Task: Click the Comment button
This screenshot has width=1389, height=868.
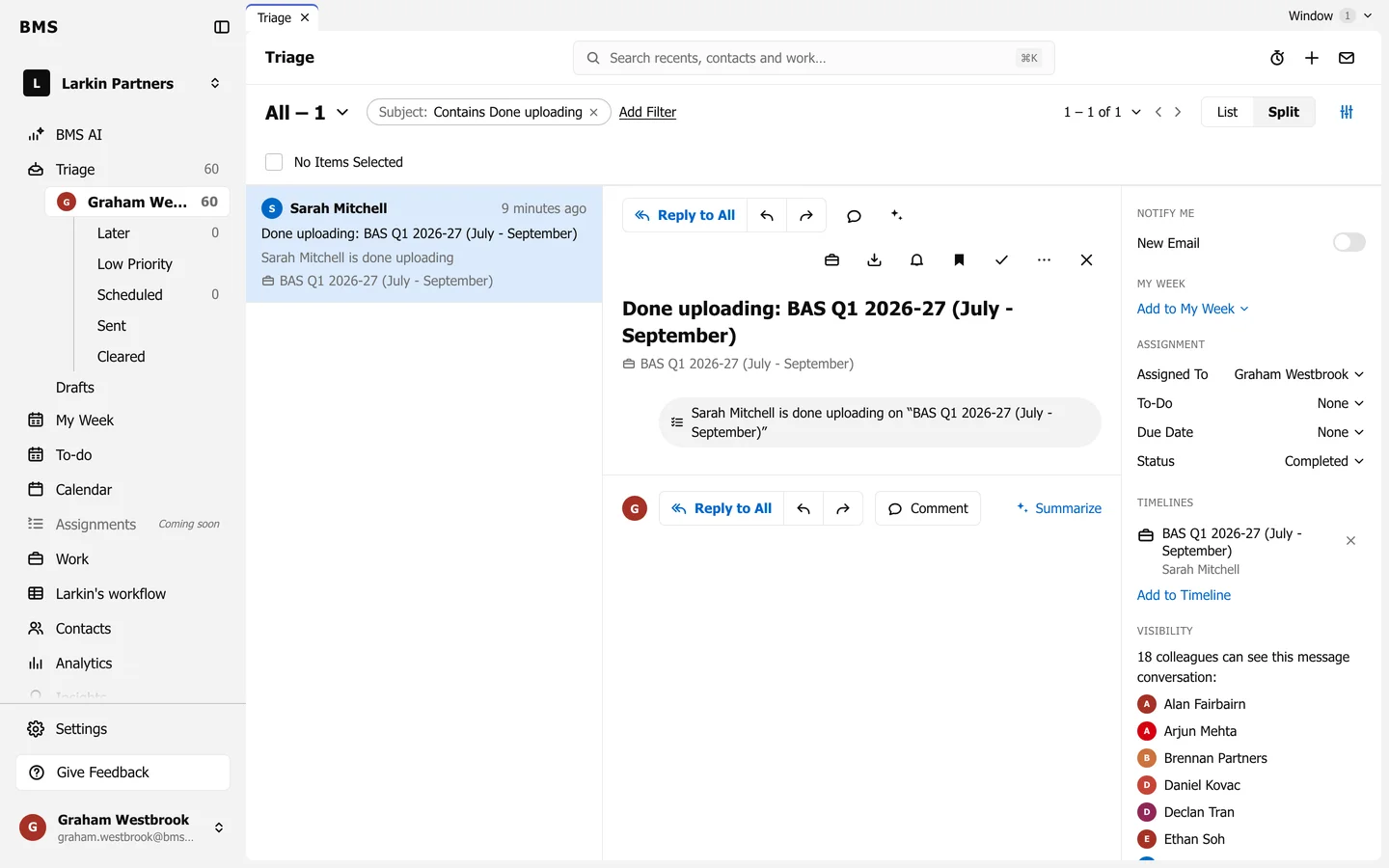Action: [928, 508]
